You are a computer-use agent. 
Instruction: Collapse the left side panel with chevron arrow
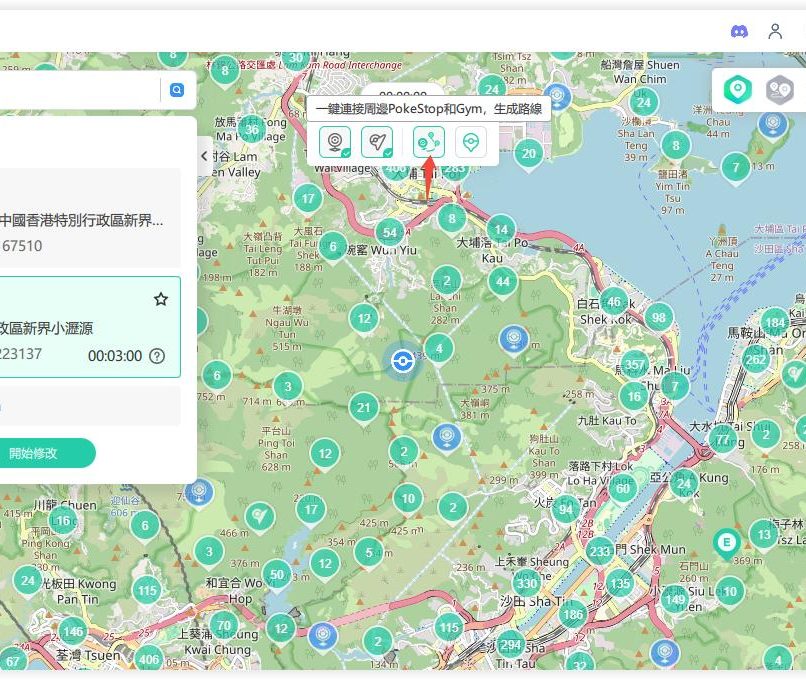pyautogui.click(x=204, y=156)
